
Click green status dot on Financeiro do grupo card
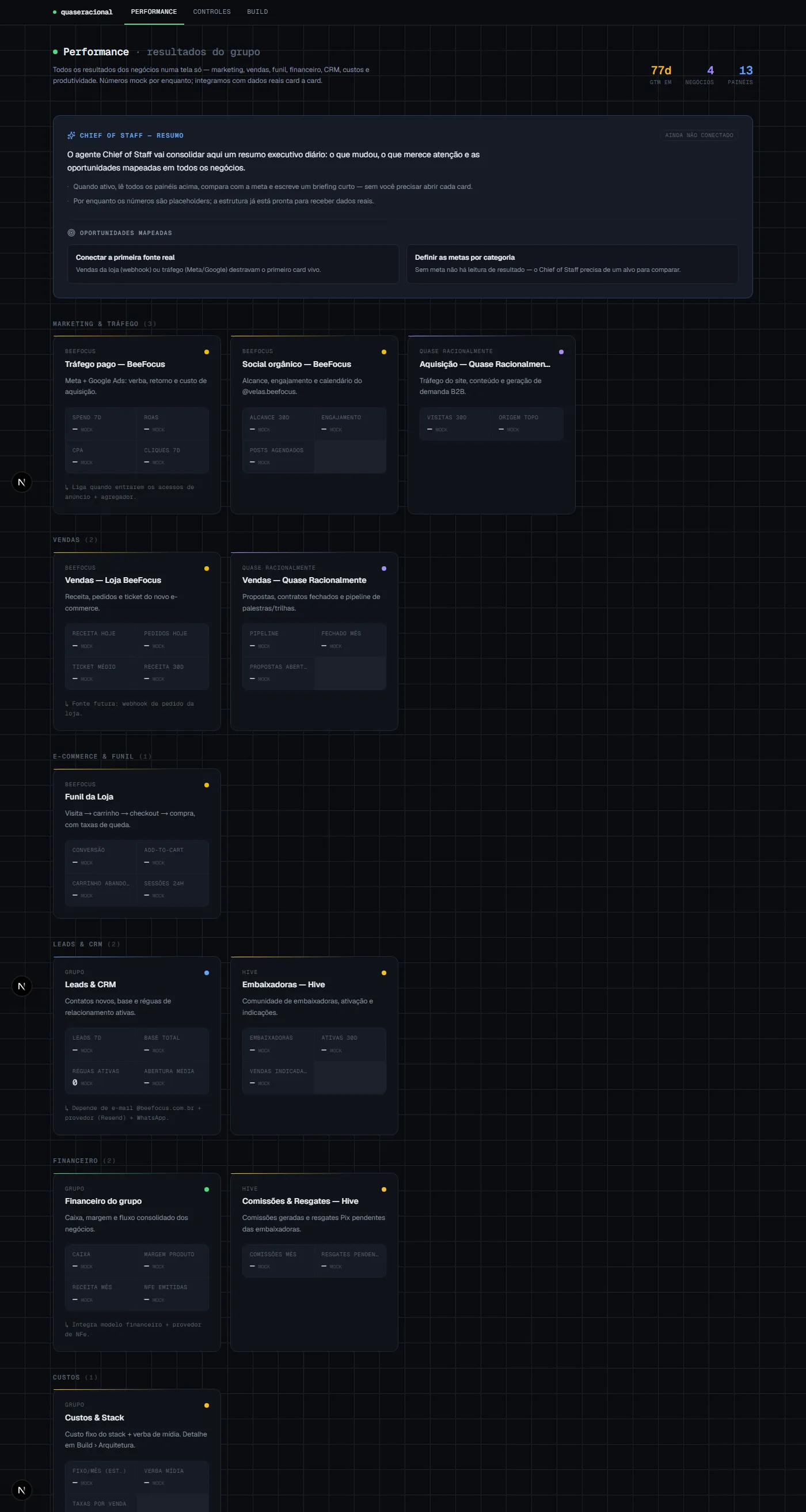pos(207,1189)
